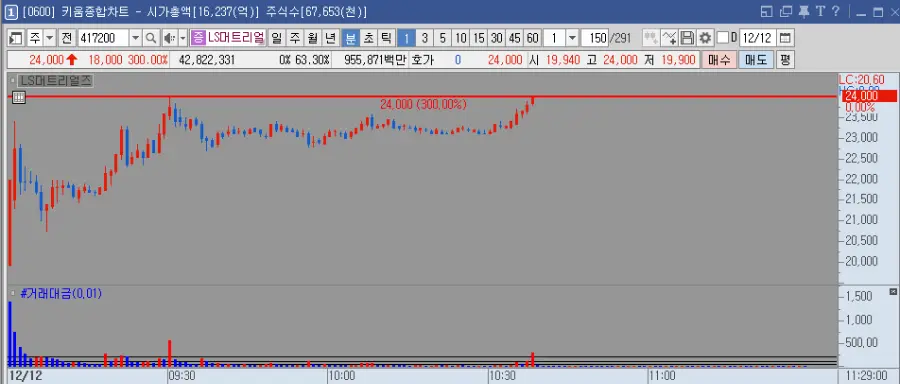This screenshot has height=384, width=900.
Task: Click the add line indicator icon
Action: 669,38
